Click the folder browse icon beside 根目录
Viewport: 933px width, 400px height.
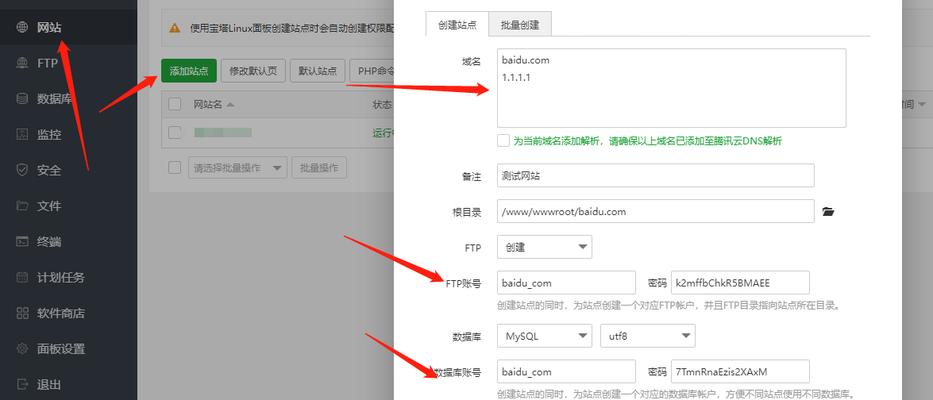(828, 211)
